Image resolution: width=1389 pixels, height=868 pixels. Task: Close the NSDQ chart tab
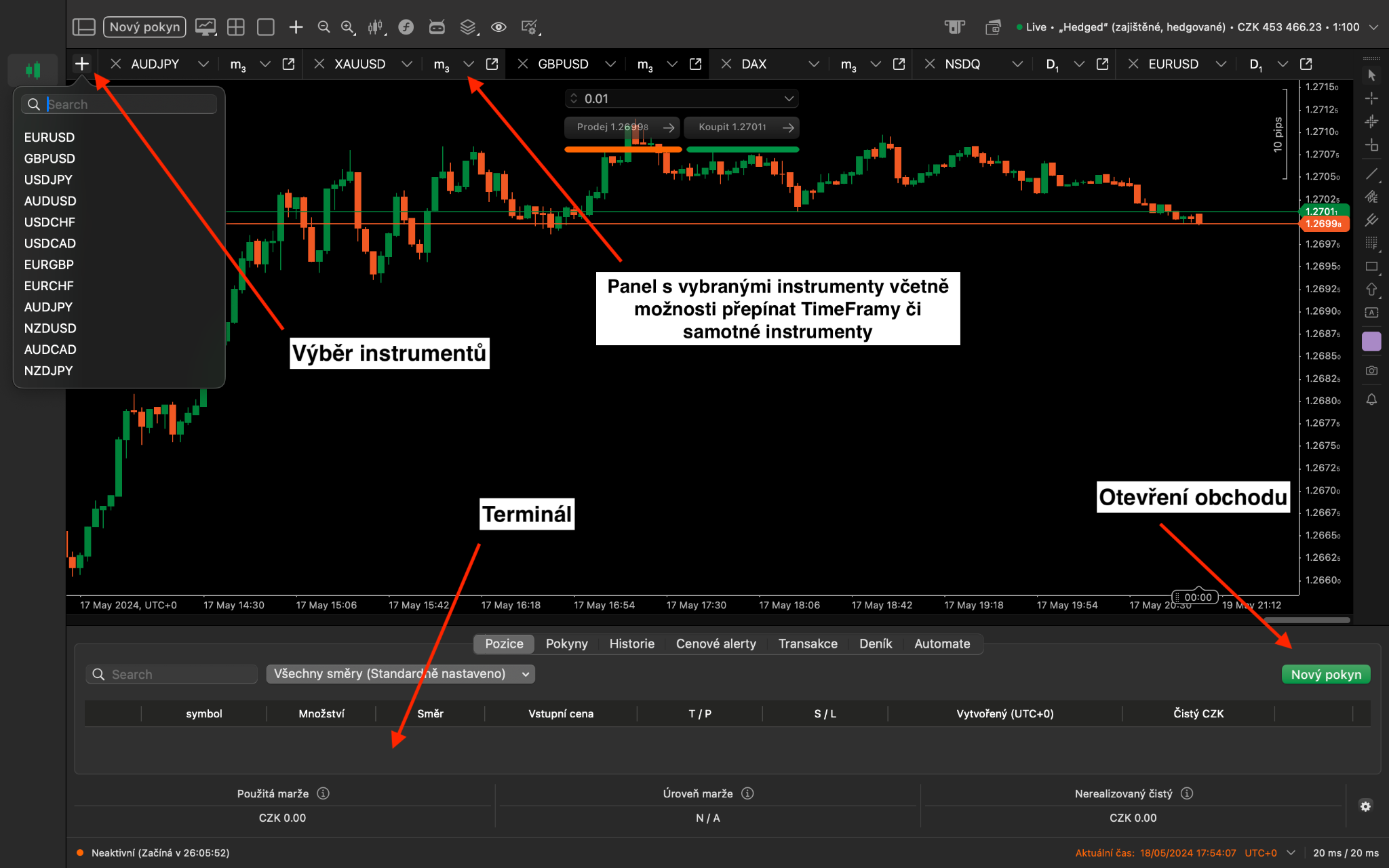click(930, 64)
